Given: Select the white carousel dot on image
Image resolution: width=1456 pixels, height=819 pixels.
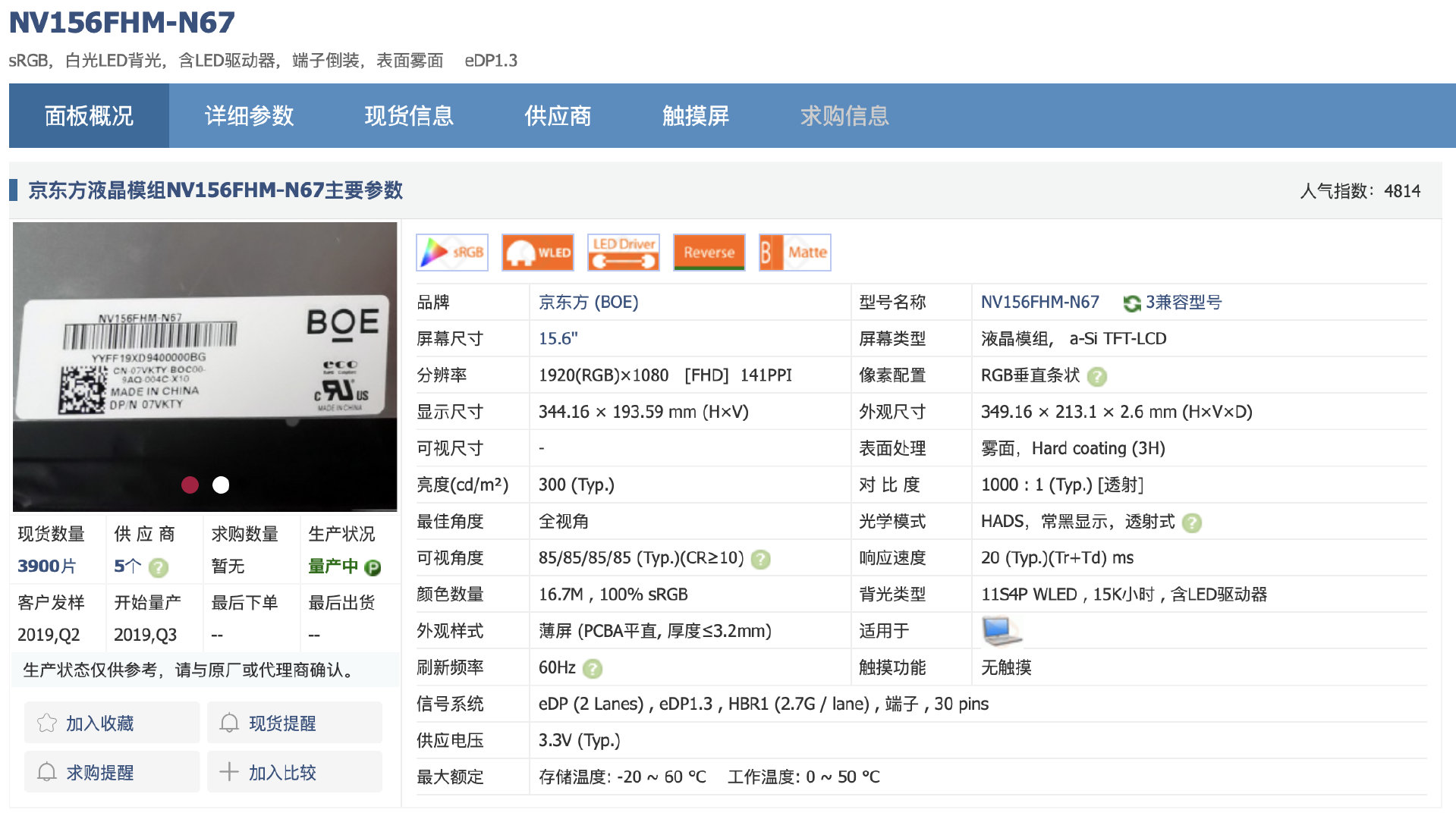Looking at the screenshot, I should pyautogui.click(x=221, y=485).
